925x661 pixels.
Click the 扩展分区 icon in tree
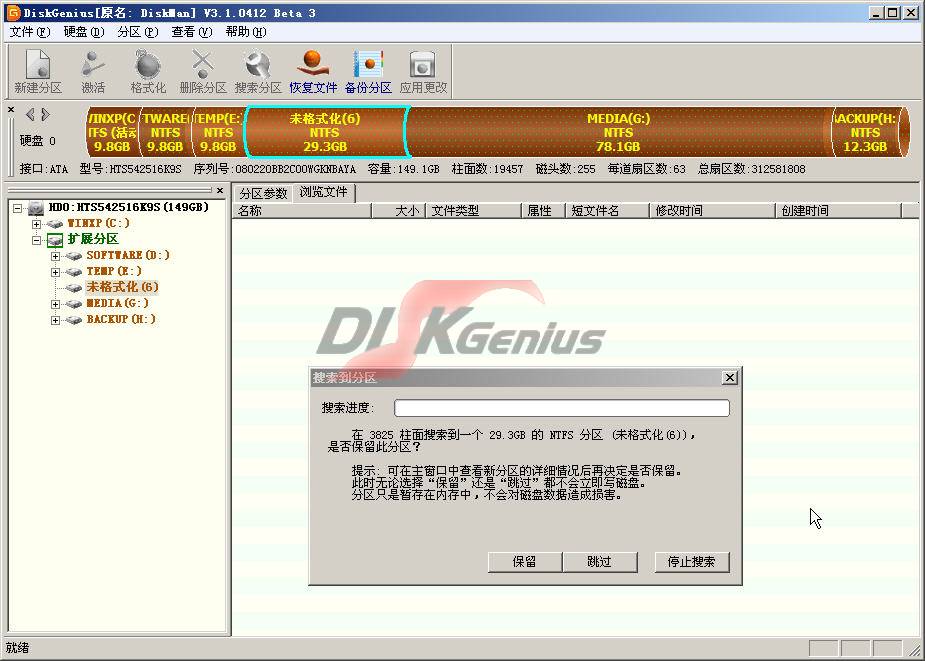point(55,240)
